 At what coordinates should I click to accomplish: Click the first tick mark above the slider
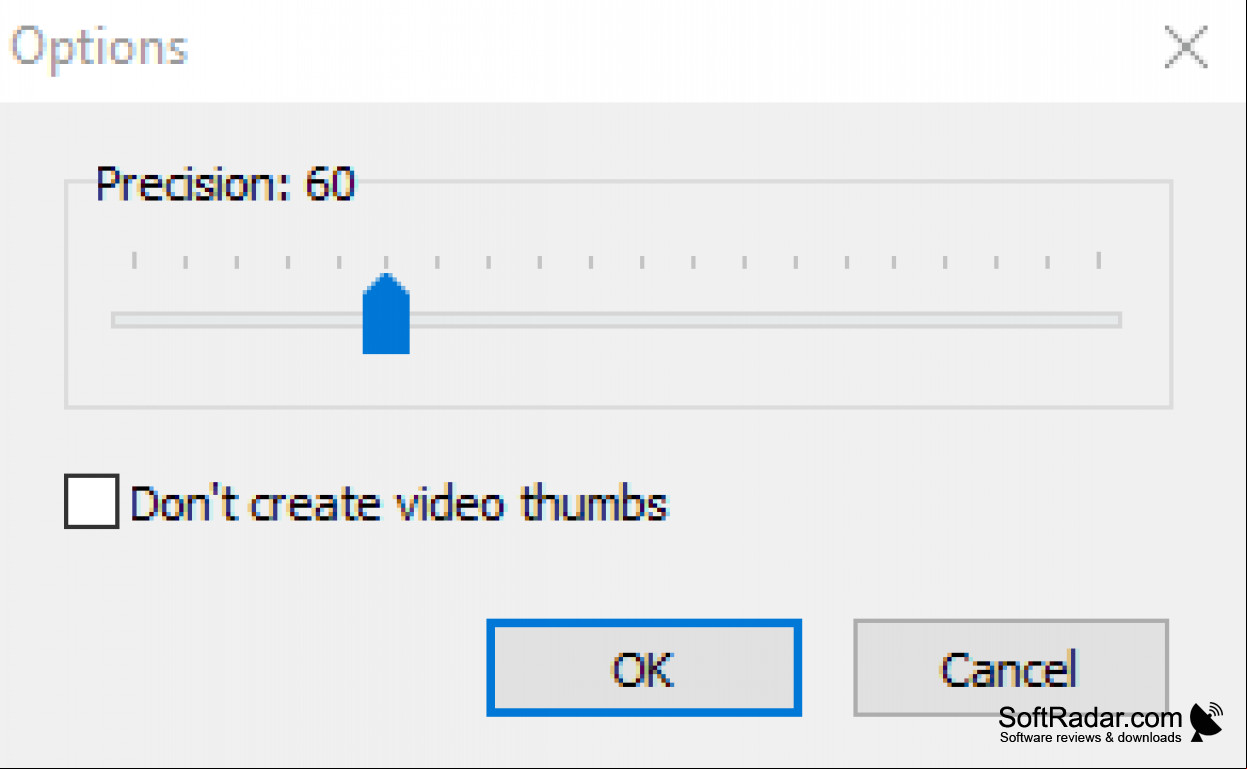click(134, 261)
